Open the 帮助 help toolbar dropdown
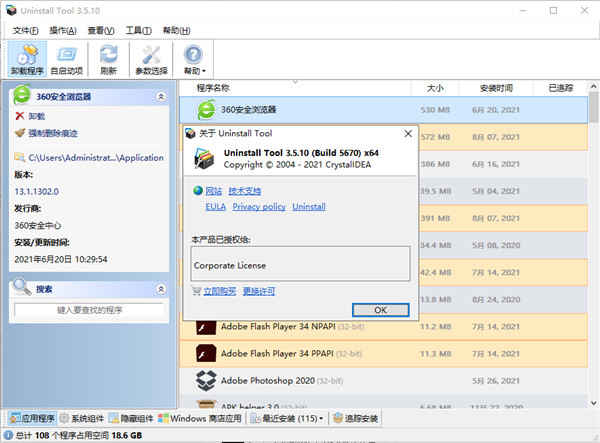600x443 pixels. pos(194,59)
